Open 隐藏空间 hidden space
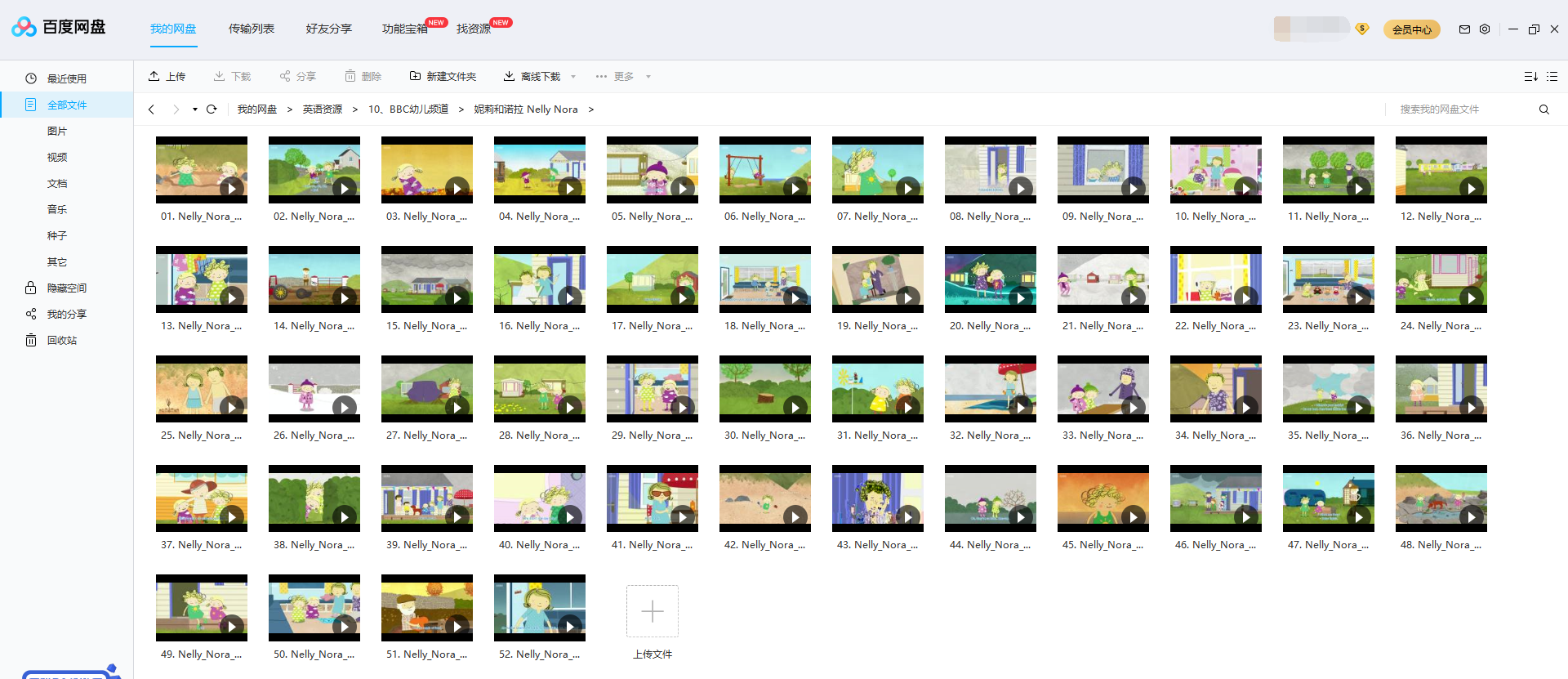 pyautogui.click(x=66, y=288)
